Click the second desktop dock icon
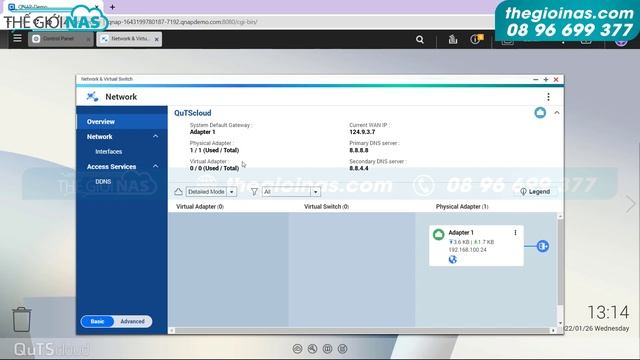 point(312,349)
